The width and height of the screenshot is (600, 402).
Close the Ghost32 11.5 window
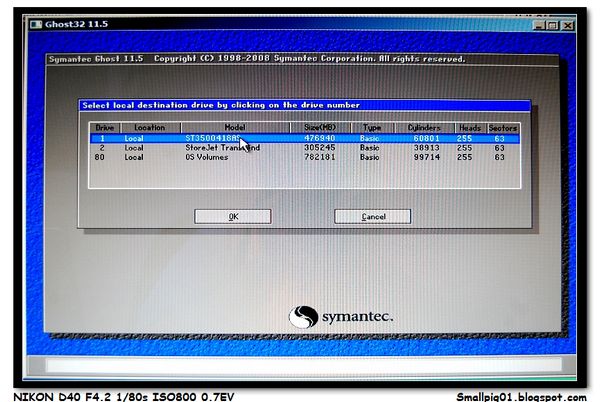[x=568, y=26]
